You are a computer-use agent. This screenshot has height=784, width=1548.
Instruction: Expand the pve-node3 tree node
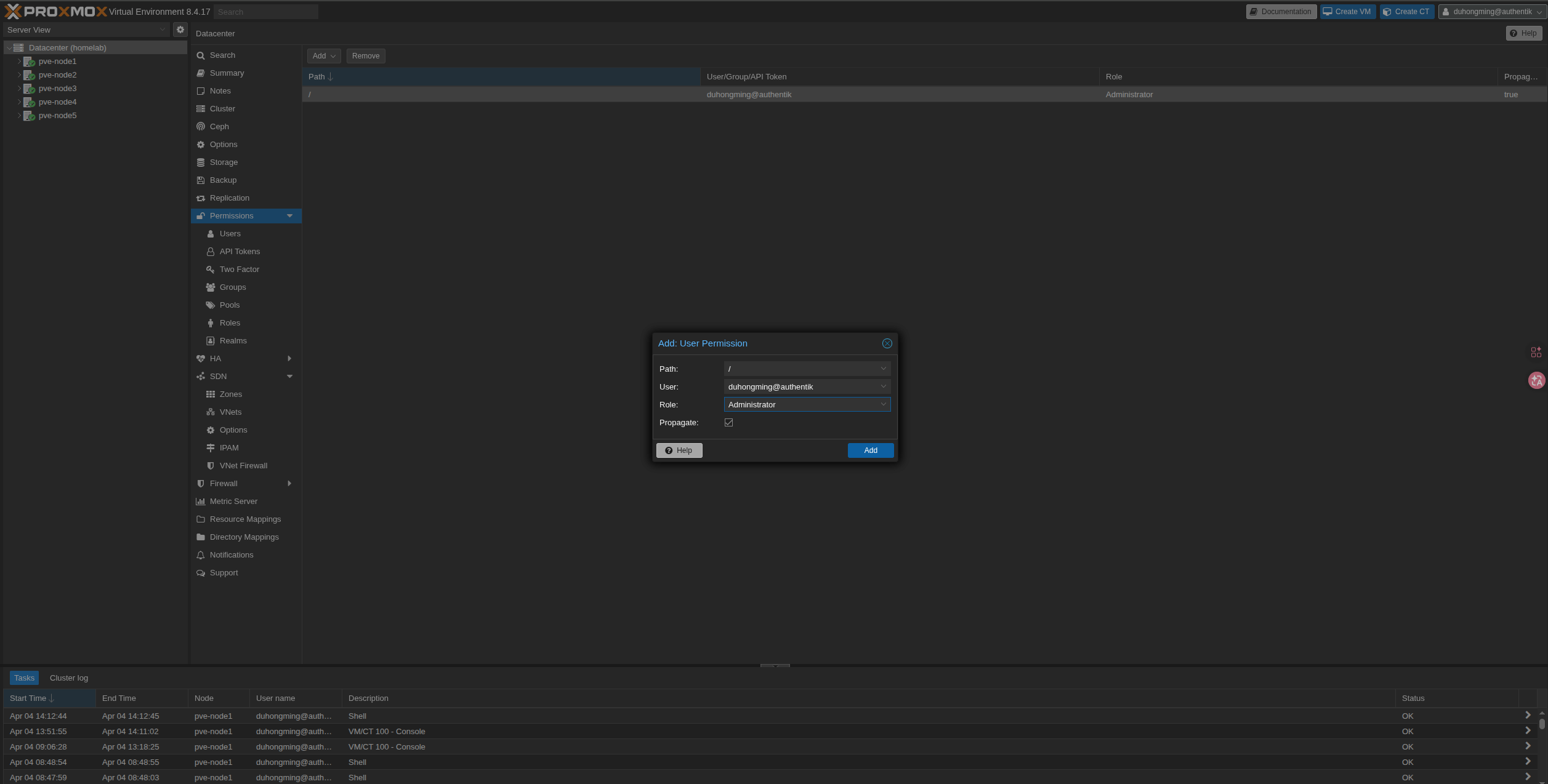[x=19, y=89]
